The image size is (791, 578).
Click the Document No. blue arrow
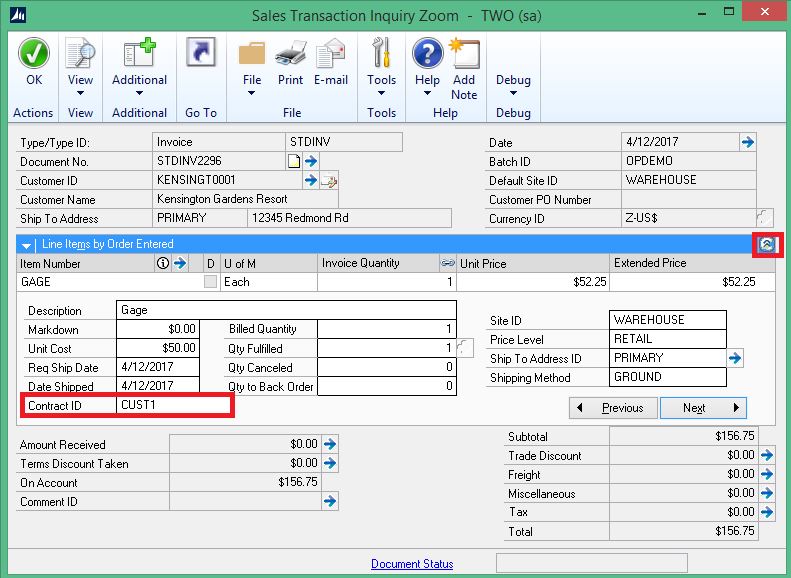coord(311,161)
